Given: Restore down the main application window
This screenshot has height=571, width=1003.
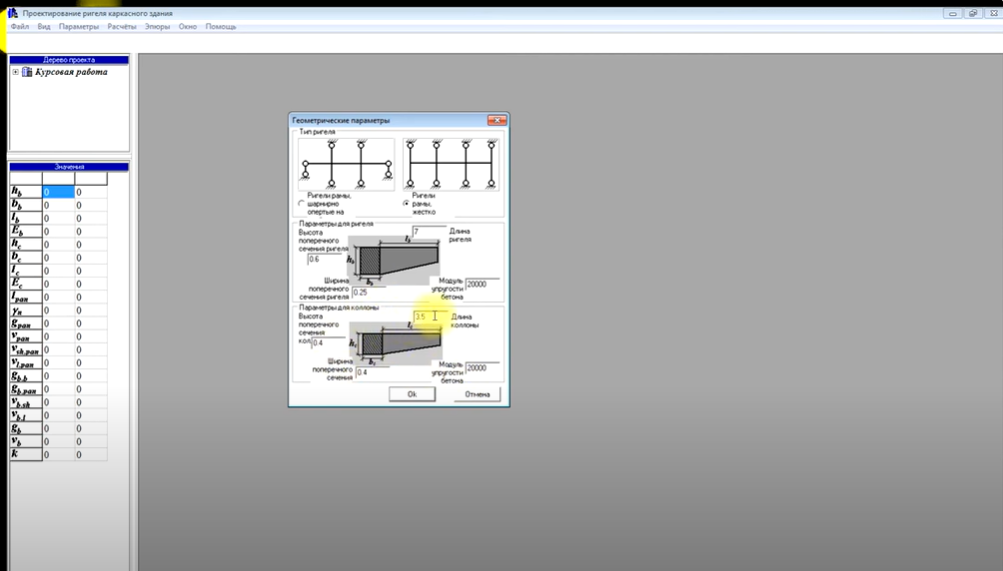Looking at the screenshot, I should coord(972,13).
